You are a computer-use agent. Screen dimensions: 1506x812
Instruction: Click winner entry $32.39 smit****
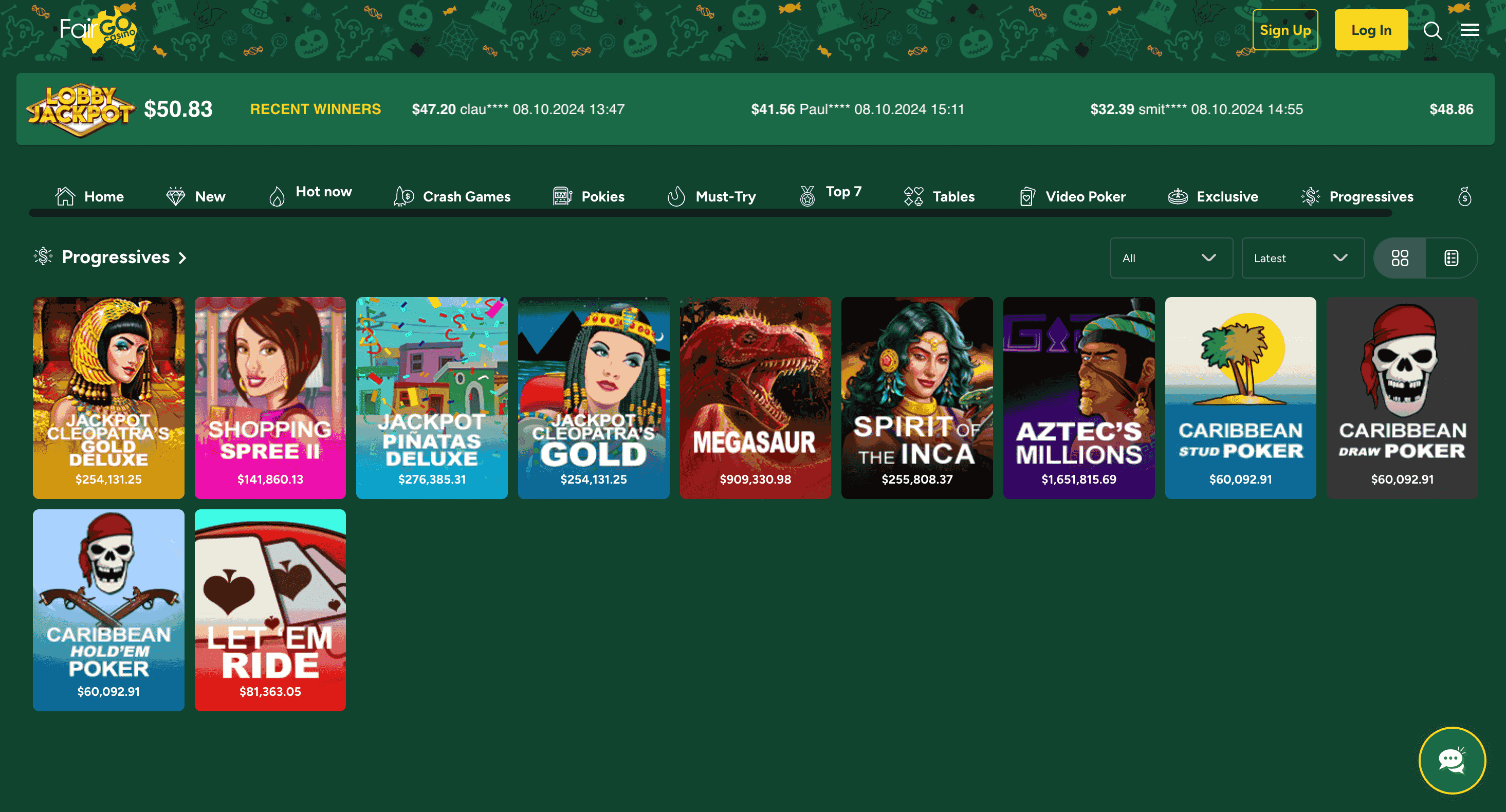point(1196,109)
